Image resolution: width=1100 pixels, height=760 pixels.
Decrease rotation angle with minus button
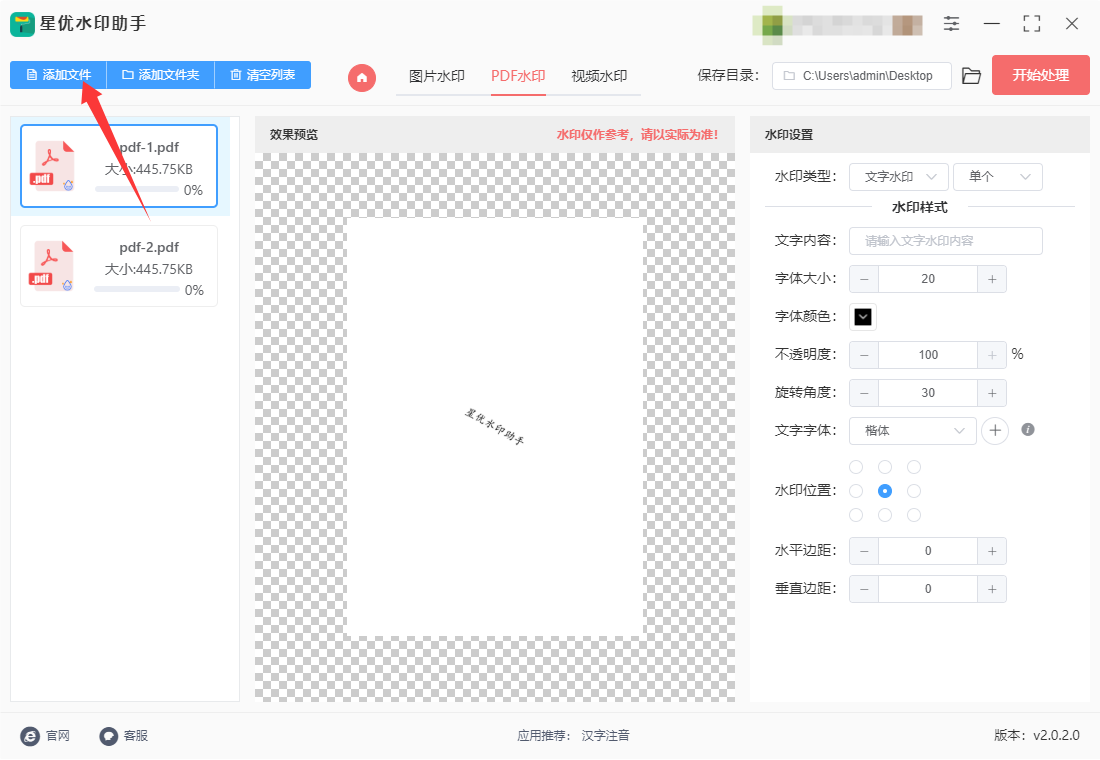[864, 393]
